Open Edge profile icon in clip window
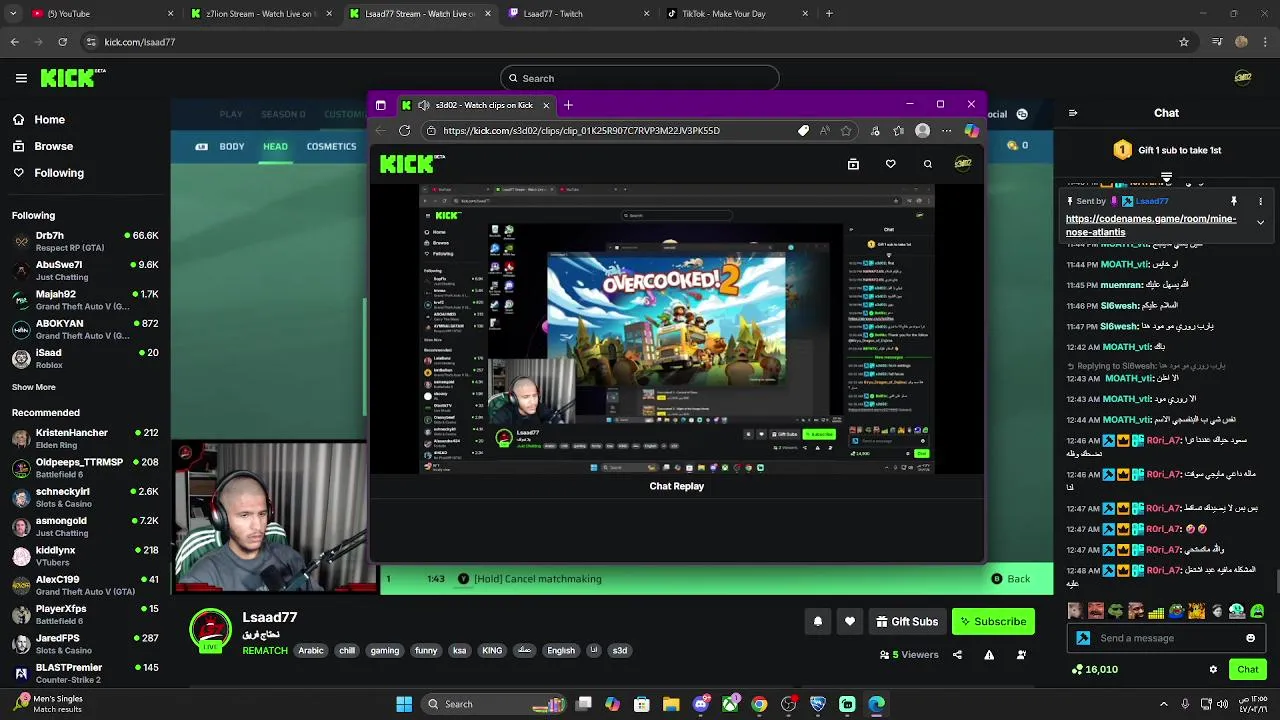The image size is (1280, 720). (922, 130)
